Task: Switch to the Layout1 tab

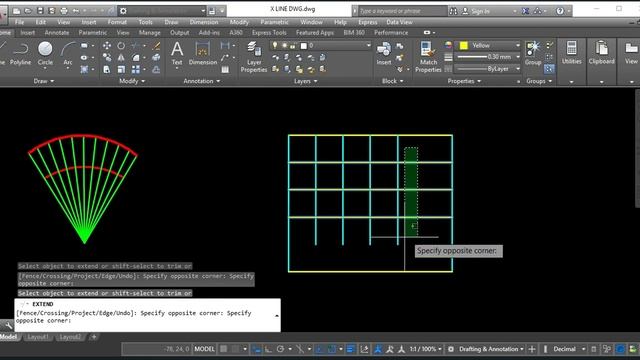Action: (x=38, y=337)
